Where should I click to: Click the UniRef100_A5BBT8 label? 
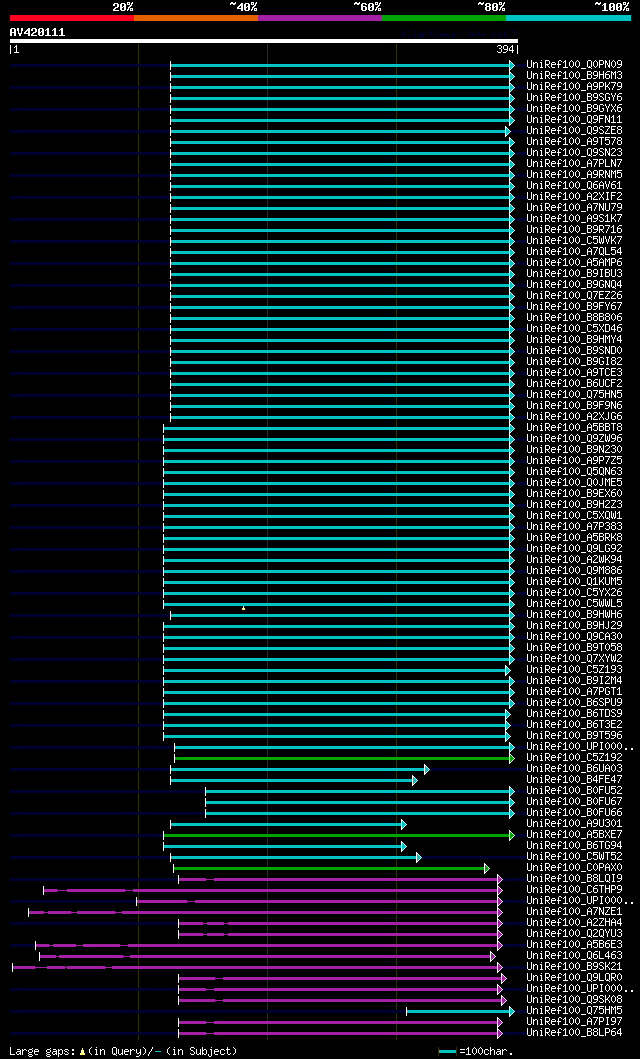point(575,428)
